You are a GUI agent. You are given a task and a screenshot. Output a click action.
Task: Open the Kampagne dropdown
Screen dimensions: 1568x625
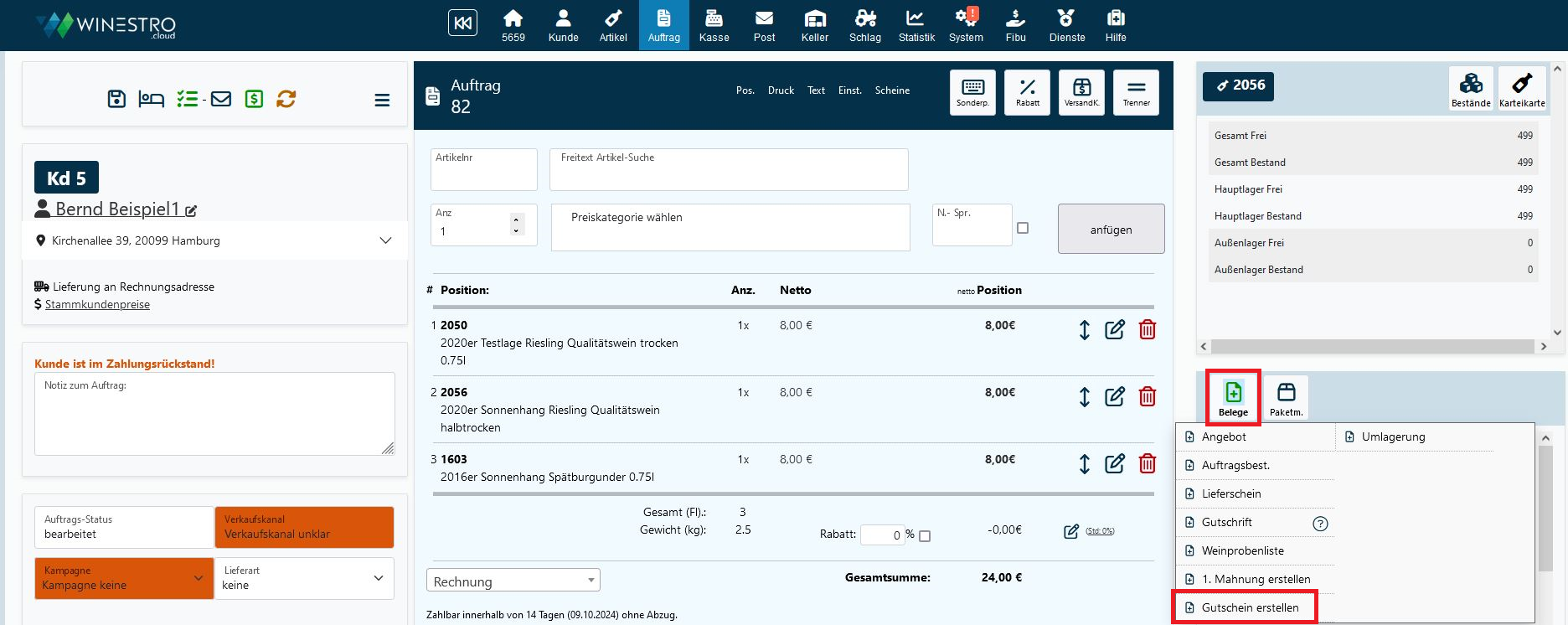[124, 578]
